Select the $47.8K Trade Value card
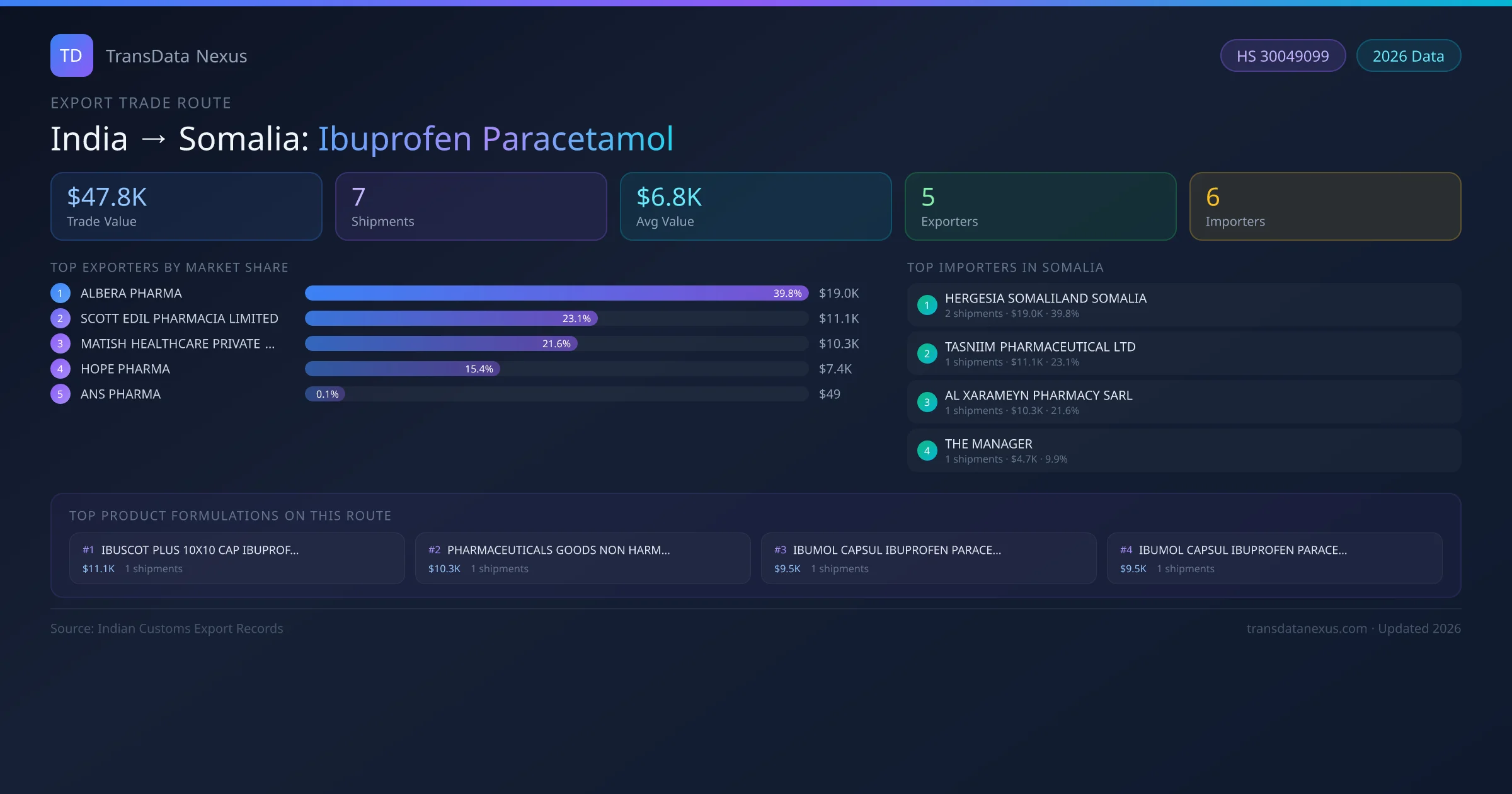Screen dimensions: 1512x794 click(186, 206)
